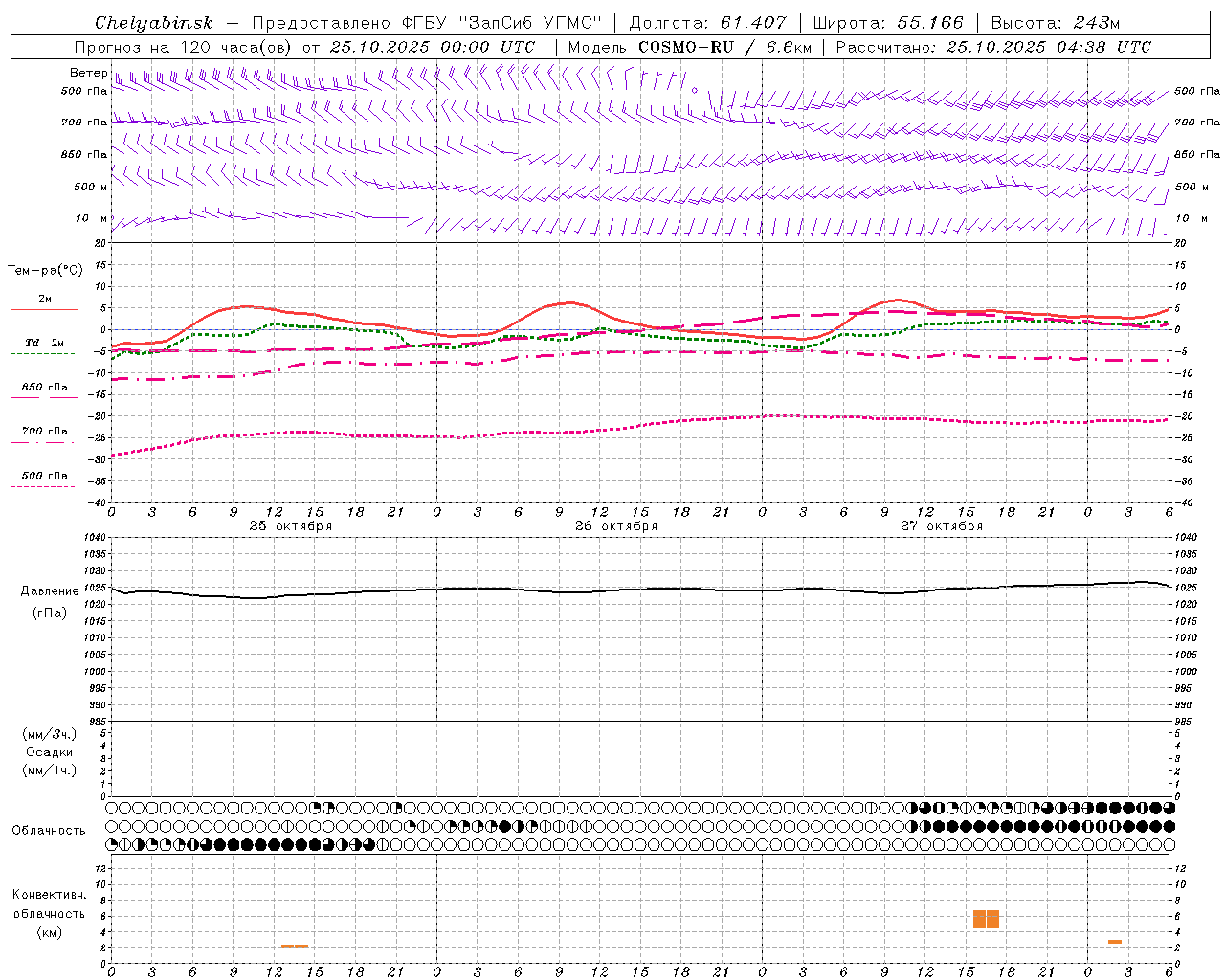Select the 'Широта: 55.166' latitude value

887,23
